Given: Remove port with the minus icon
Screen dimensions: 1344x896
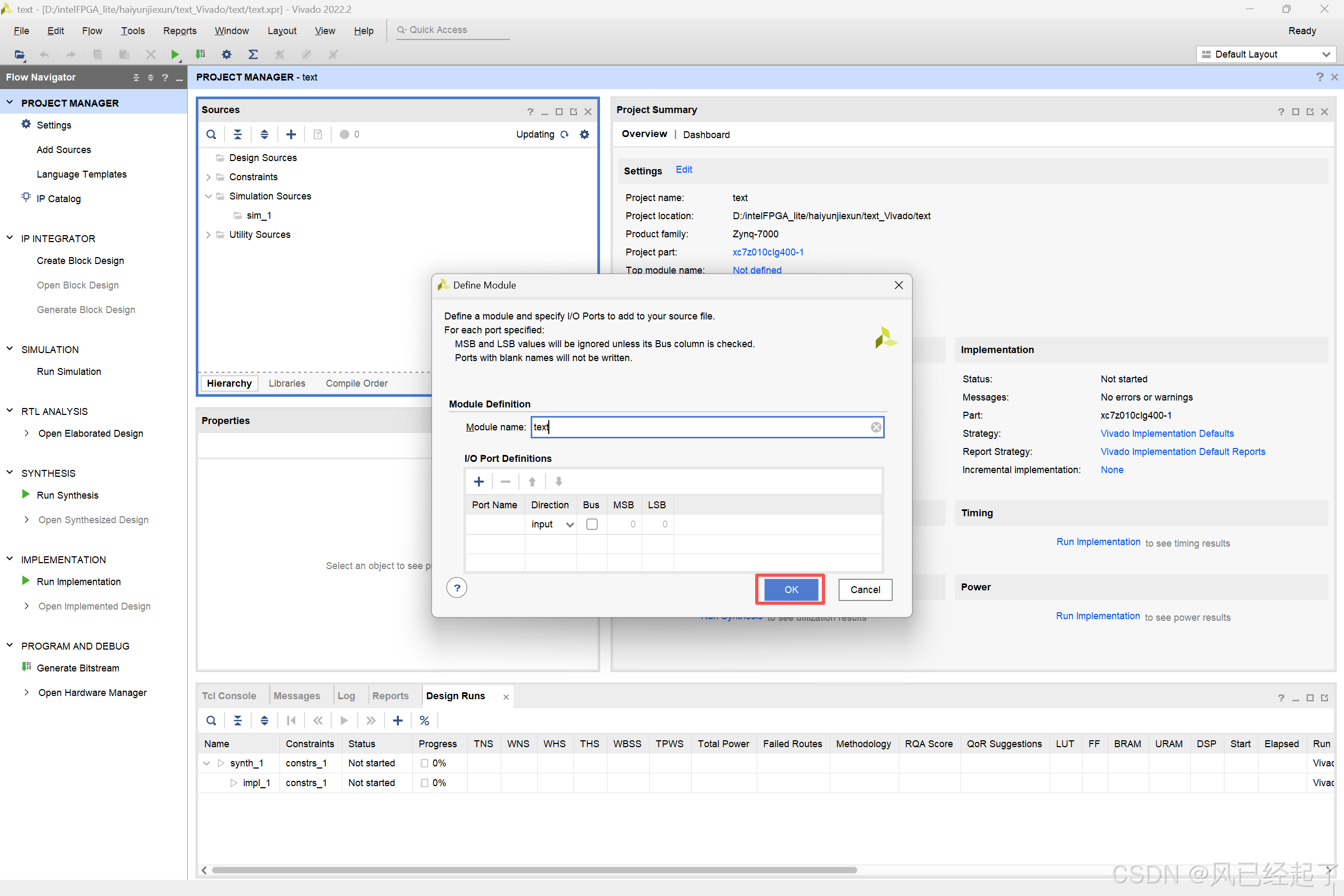Looking at the screenshot, I should (505, 482).
